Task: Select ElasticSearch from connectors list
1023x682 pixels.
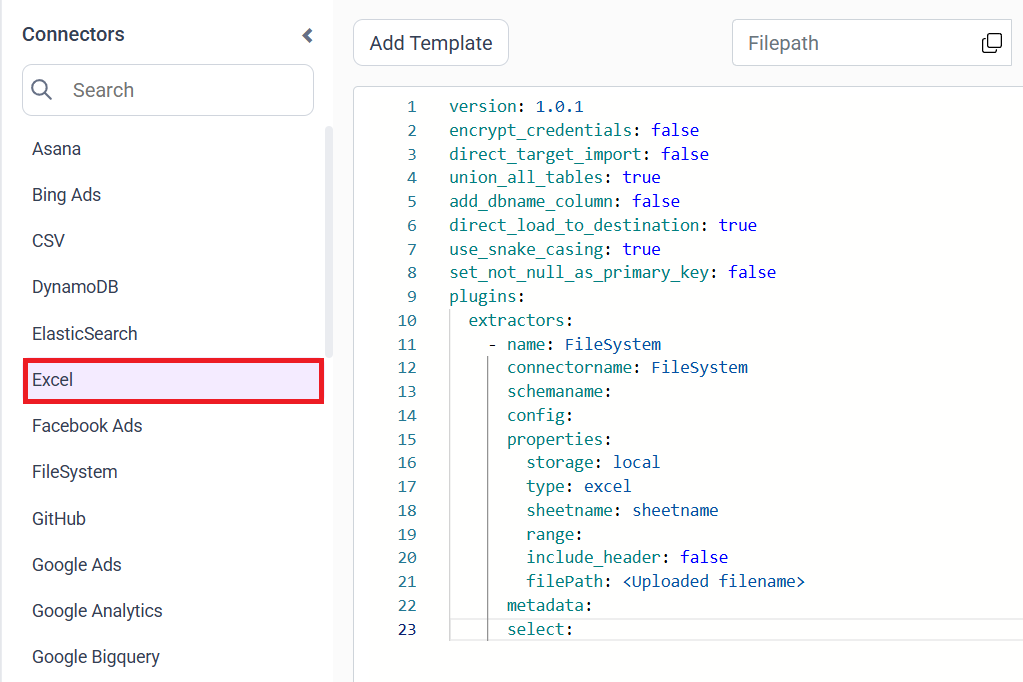Action: coord(85,334)
